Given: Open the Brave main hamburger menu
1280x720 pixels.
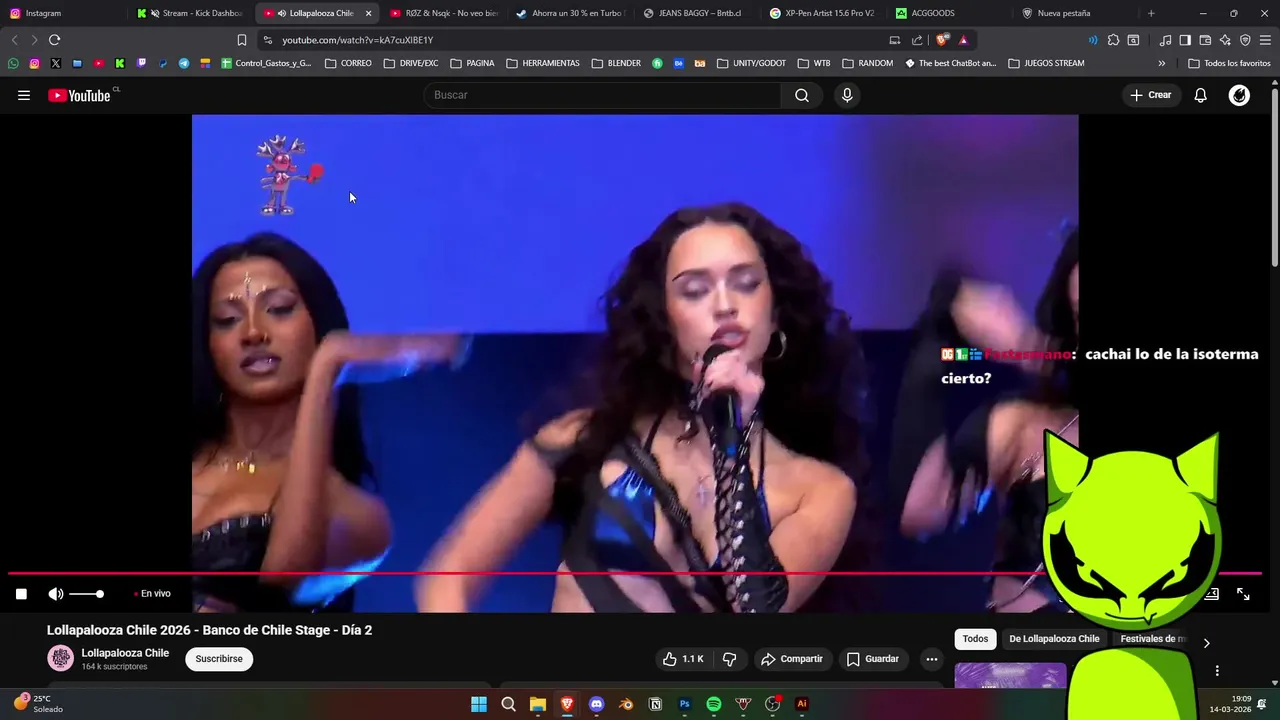Looking at the screenshot, I should (1265, 40).
